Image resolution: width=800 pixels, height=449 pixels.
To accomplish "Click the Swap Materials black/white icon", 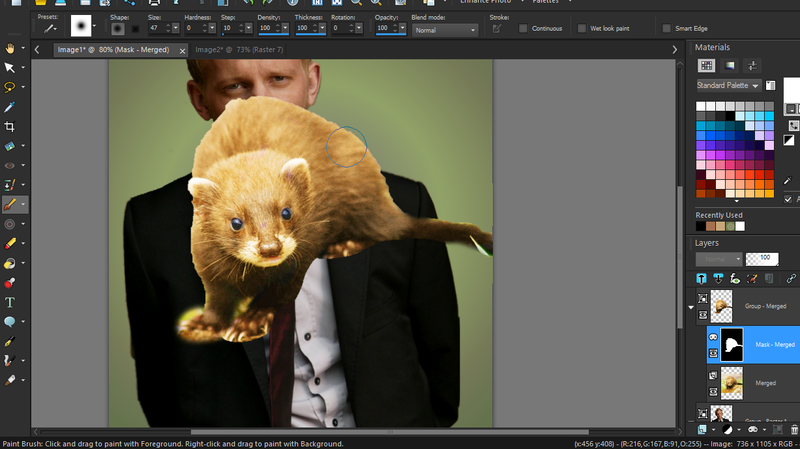I will pos(789,140).
